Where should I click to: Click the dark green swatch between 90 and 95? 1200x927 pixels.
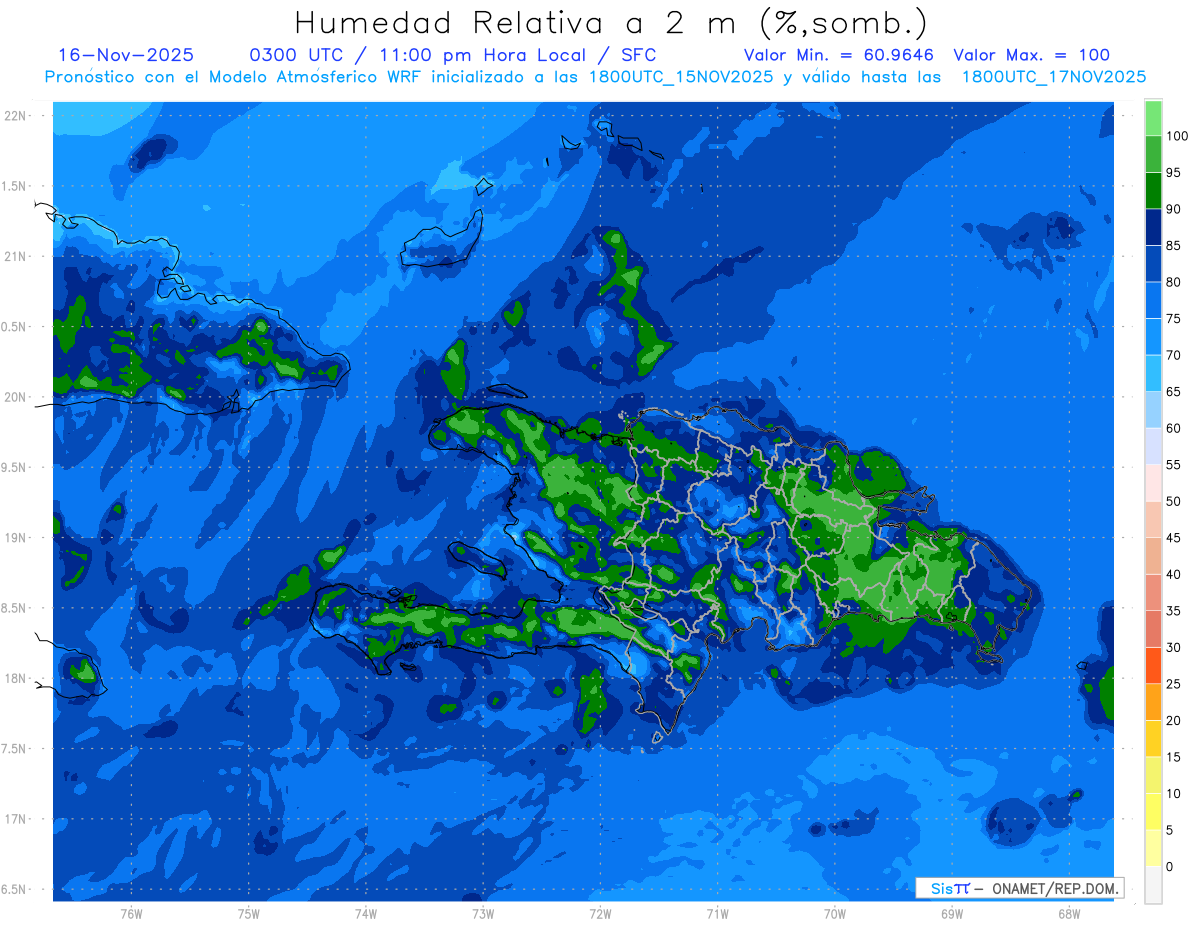pyautogui.click(x=1153, y=191)
